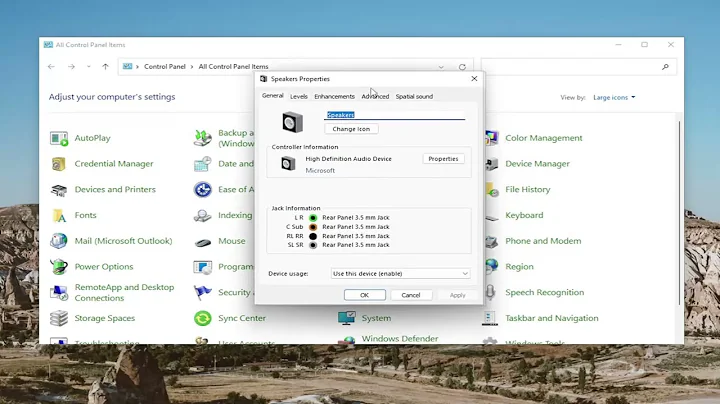Navigate forward in Control Panel

(x=71, y=67)
